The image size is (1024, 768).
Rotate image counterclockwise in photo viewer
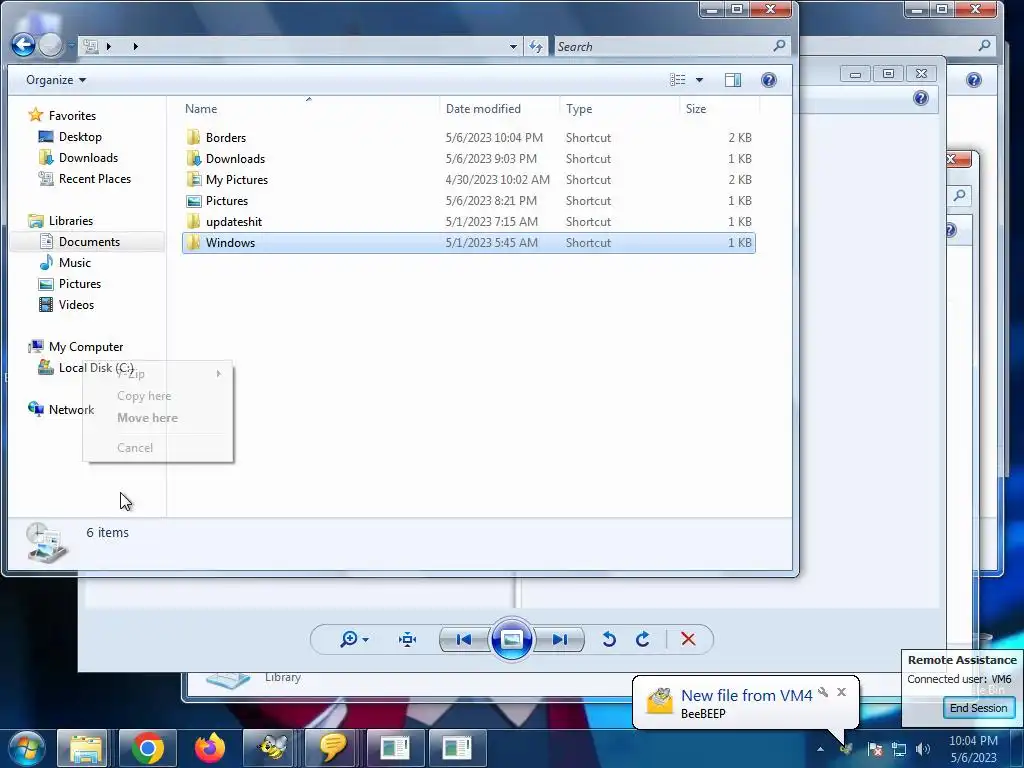609,639
